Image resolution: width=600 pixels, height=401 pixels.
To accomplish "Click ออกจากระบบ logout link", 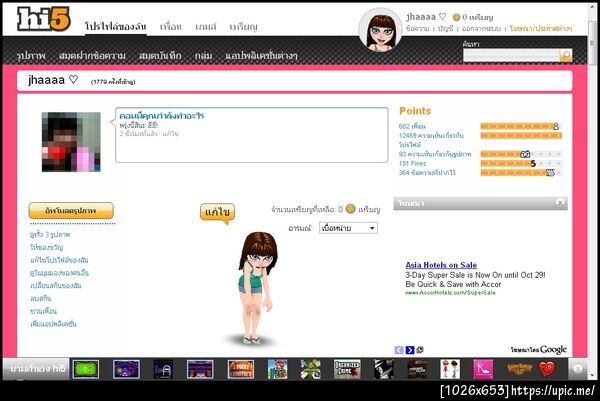I will pos(481,29).
